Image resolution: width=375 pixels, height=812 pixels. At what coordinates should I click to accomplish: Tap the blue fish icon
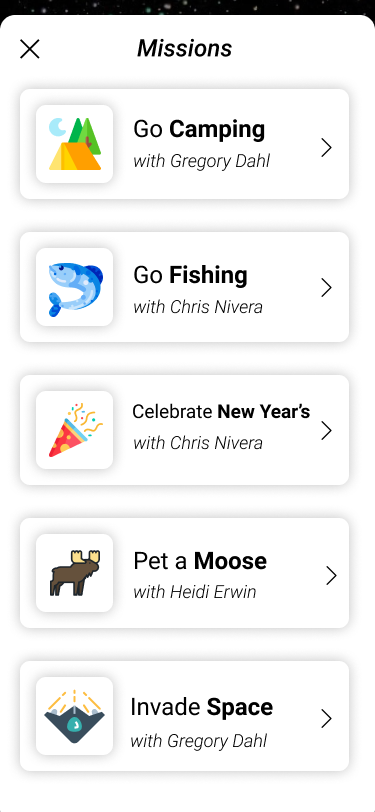pos(75,287)
